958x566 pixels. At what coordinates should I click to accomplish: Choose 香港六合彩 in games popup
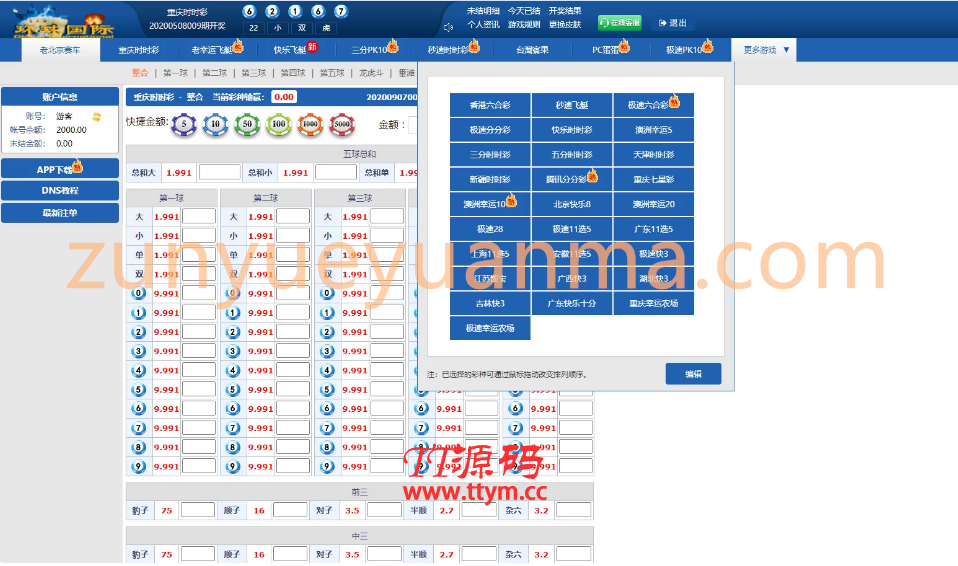[x=490, y=105]
